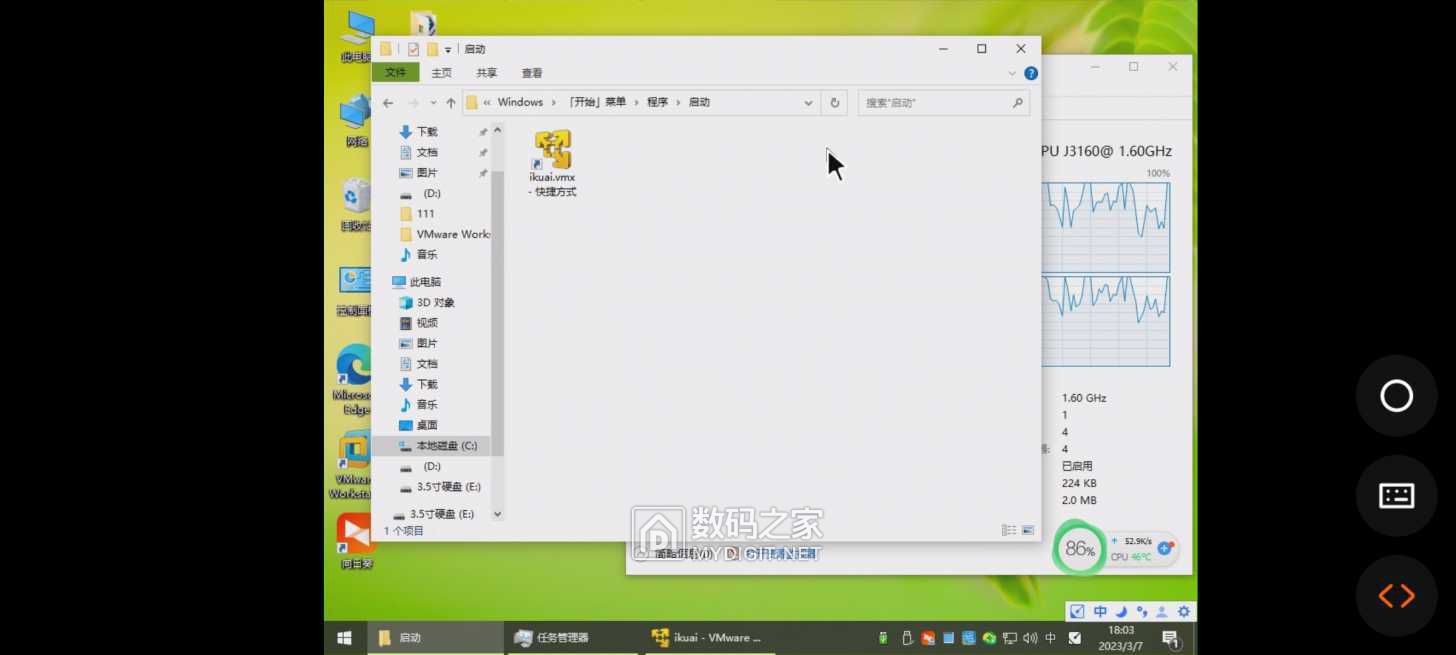Go up one folder level
Viewport: 1456px width, 655px height.
point(451,103)
